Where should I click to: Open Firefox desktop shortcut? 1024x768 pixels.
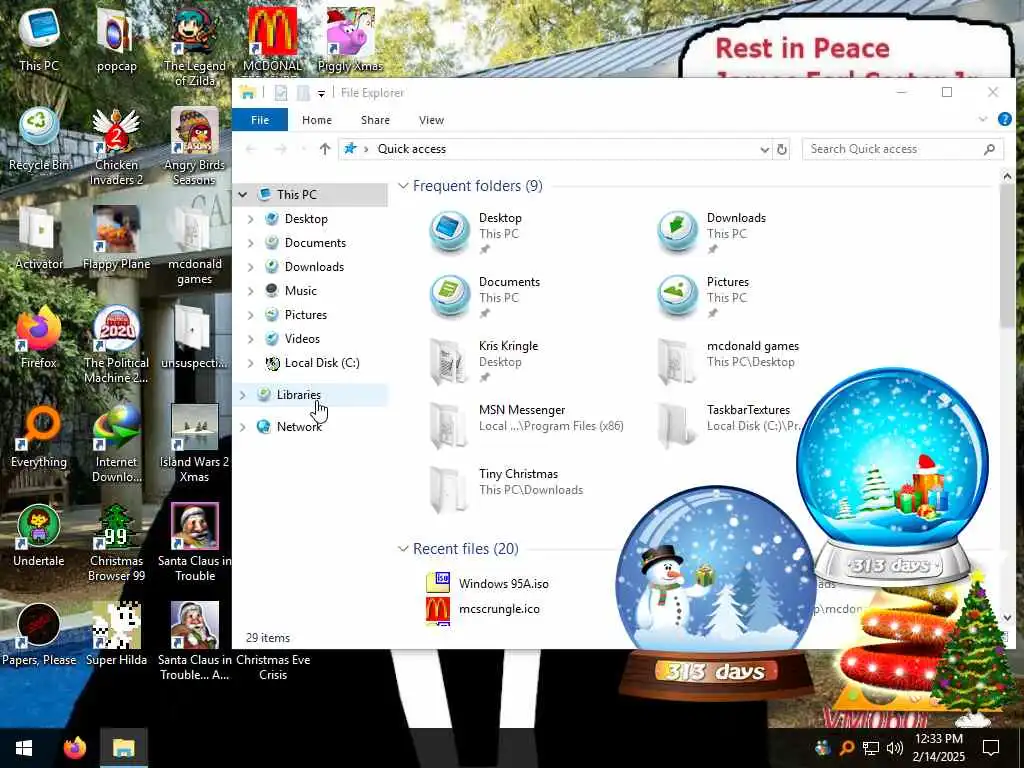pos(39,338)
